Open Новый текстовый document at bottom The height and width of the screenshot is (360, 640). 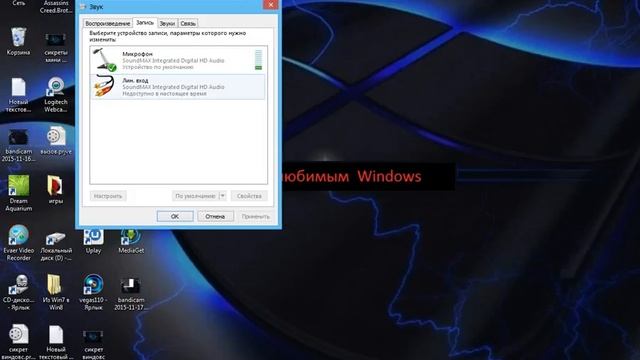[x=56, y=342]
